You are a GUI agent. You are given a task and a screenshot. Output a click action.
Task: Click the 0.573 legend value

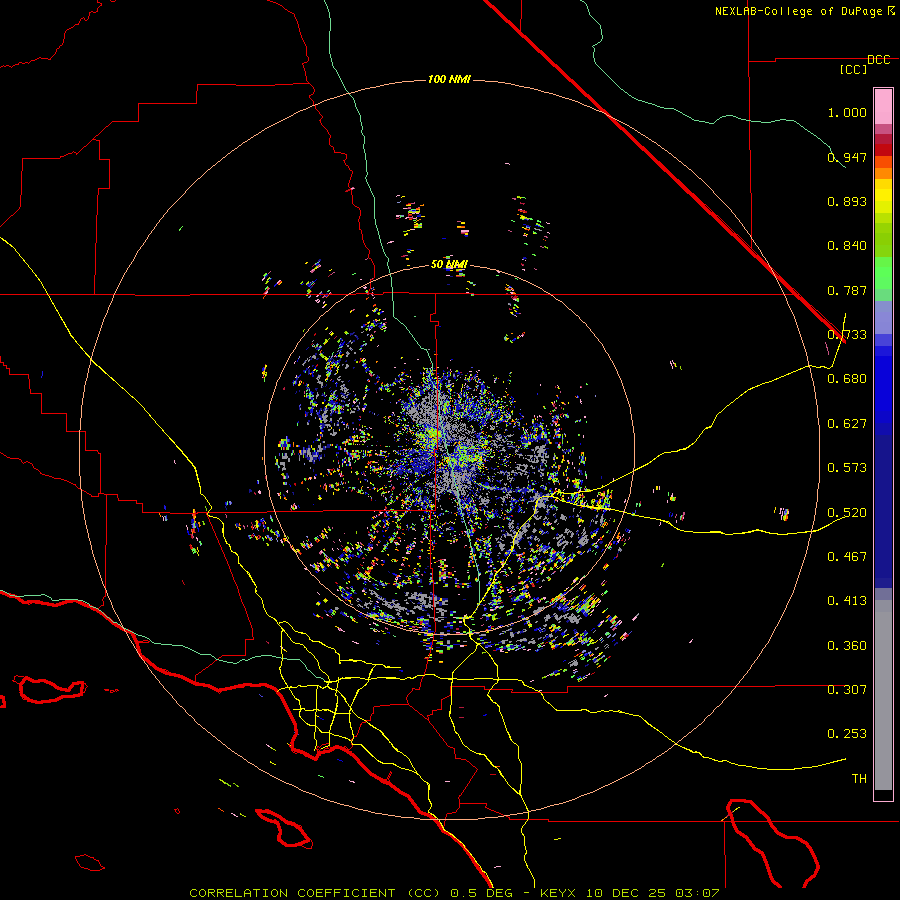point(847,468)
